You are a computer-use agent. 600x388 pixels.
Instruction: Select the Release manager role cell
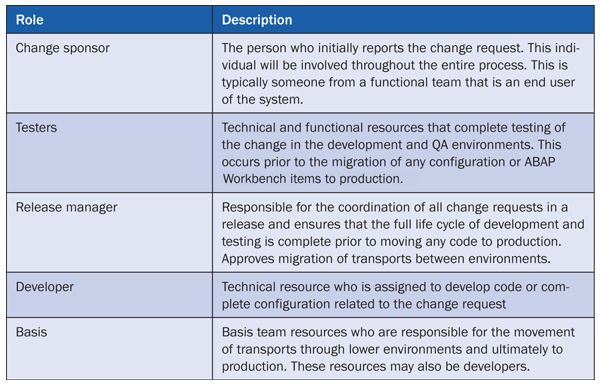(109, 232)
